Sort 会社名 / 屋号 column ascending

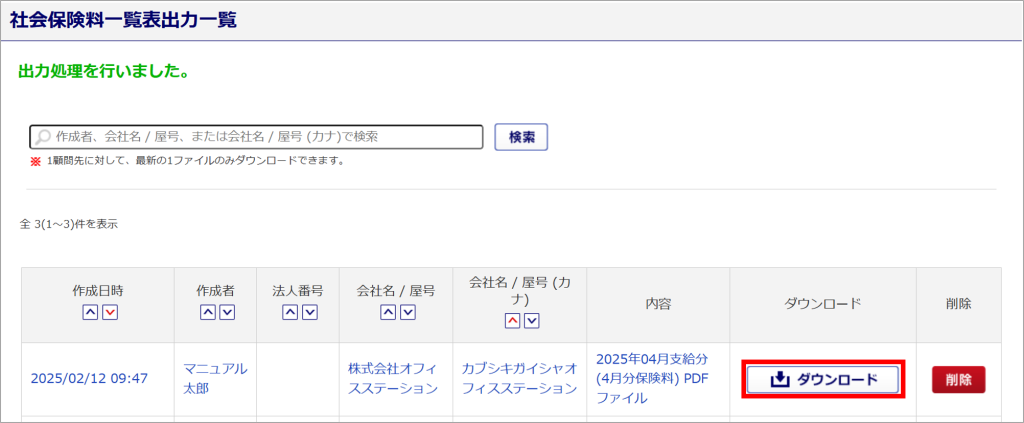point(388,313)
